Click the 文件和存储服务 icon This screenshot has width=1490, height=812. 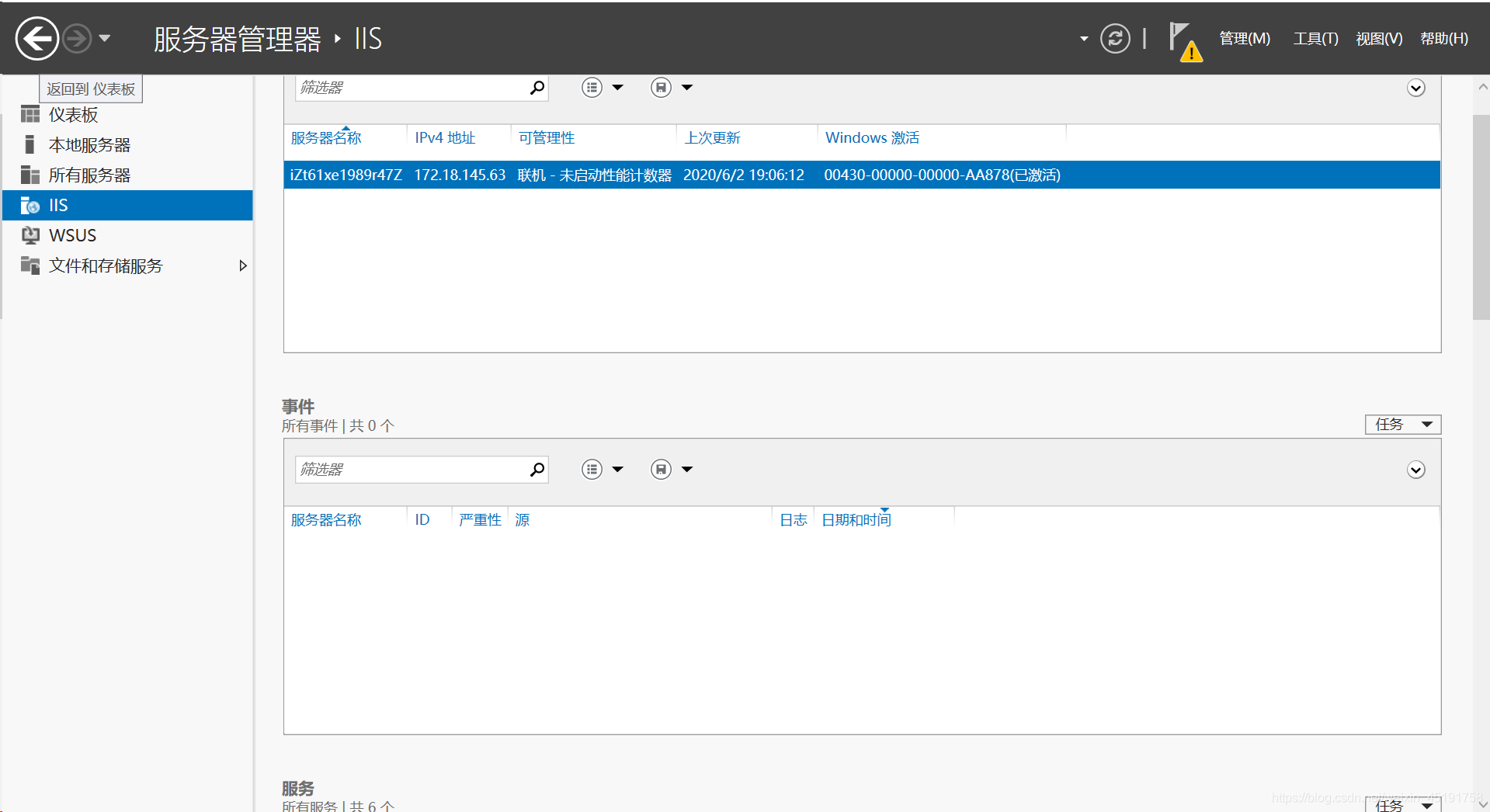pyautogui.click(x=30, y=265)
